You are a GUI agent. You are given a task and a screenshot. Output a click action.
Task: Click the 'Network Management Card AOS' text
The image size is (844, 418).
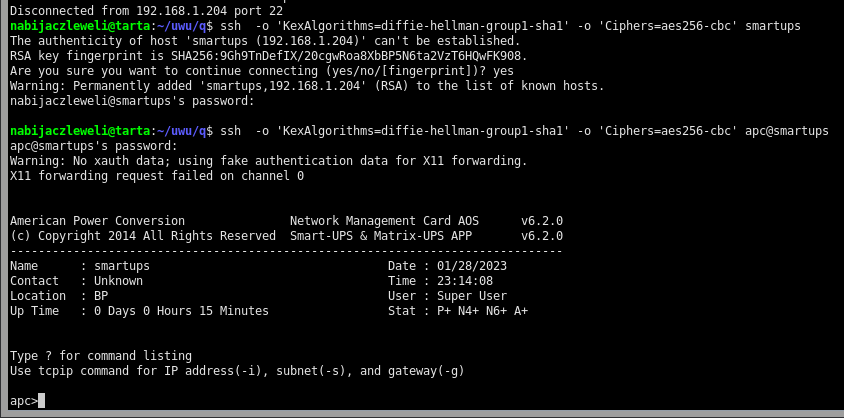[384, 221]
